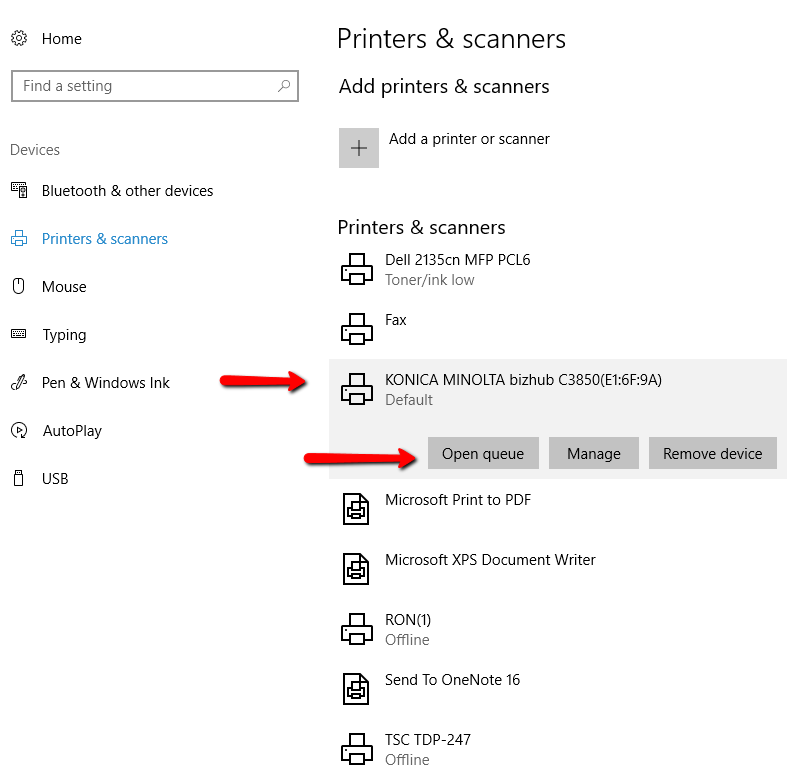
Task: Click the USB icon in sidebar
Action: 19,478
